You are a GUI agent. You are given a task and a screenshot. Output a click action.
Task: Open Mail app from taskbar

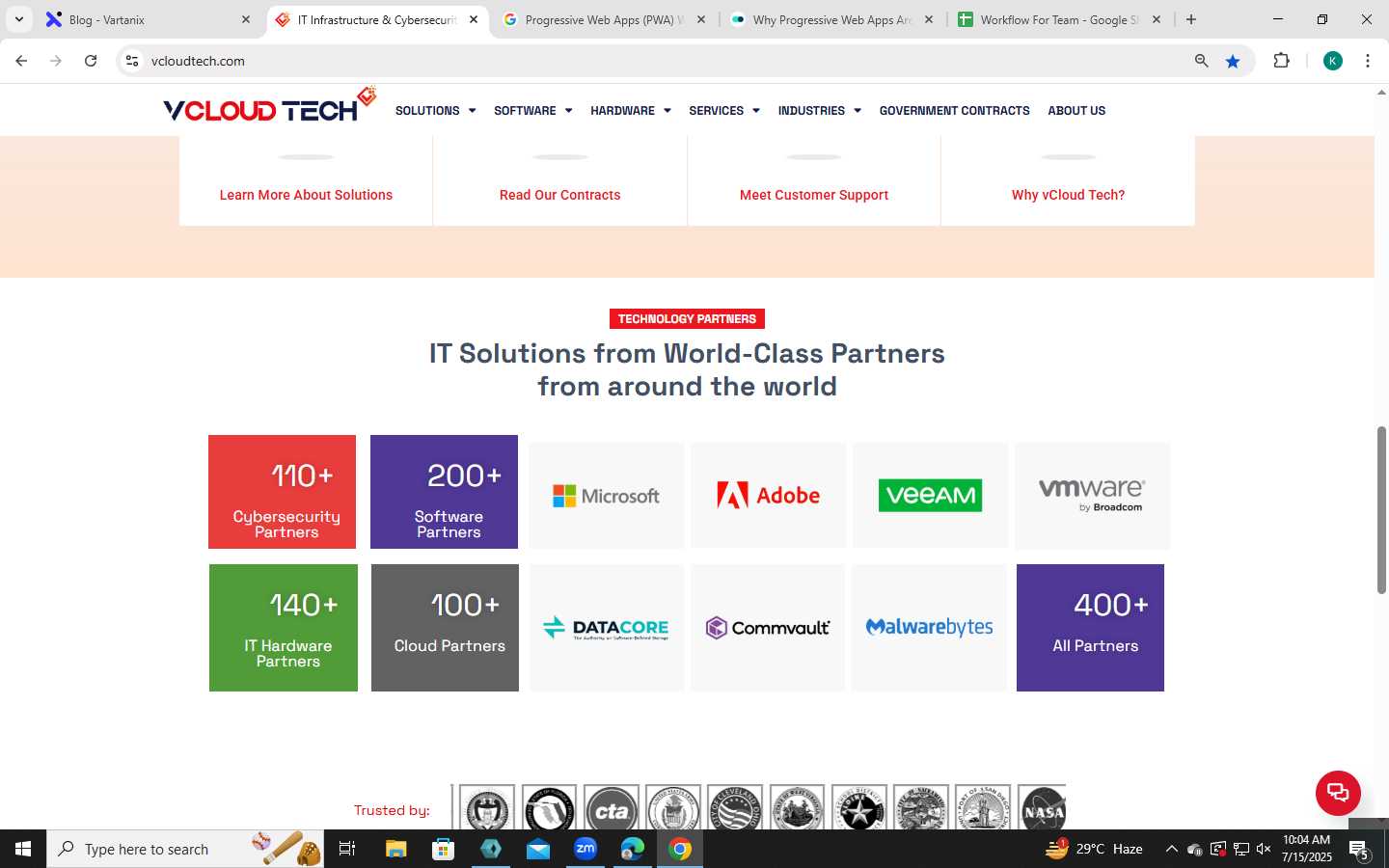click(537, 849)
